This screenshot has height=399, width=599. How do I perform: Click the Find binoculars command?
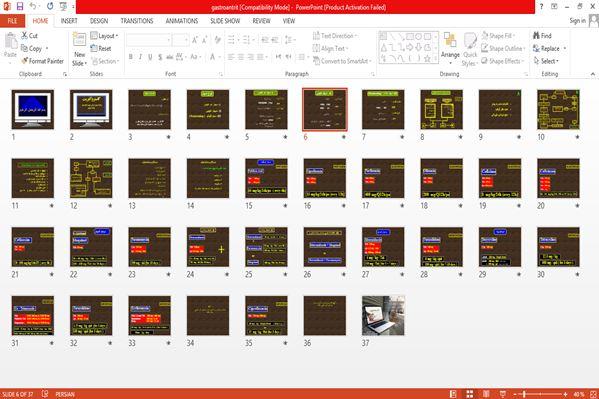tap(542, 36)
